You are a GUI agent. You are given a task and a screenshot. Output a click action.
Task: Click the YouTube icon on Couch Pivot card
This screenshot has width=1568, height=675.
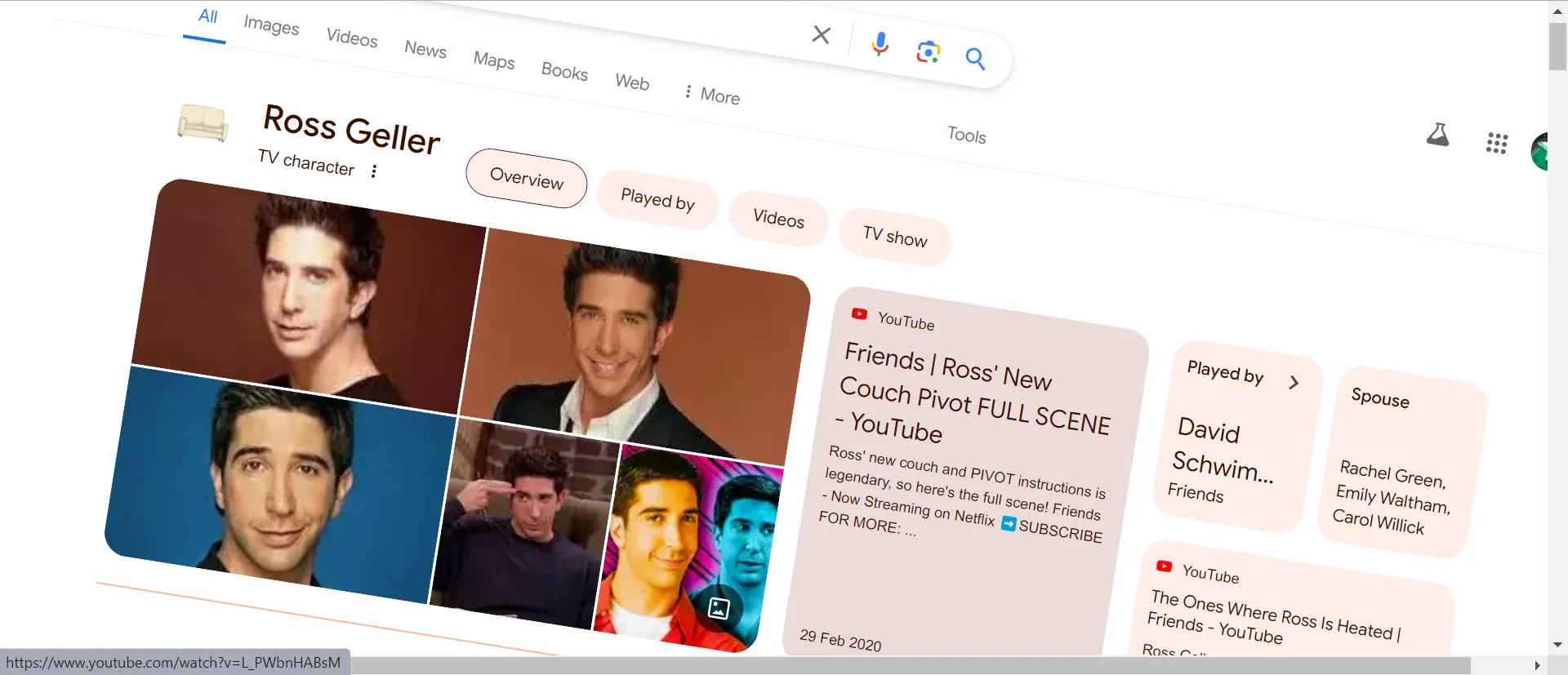pyautogui.click(x=859, y=313)
